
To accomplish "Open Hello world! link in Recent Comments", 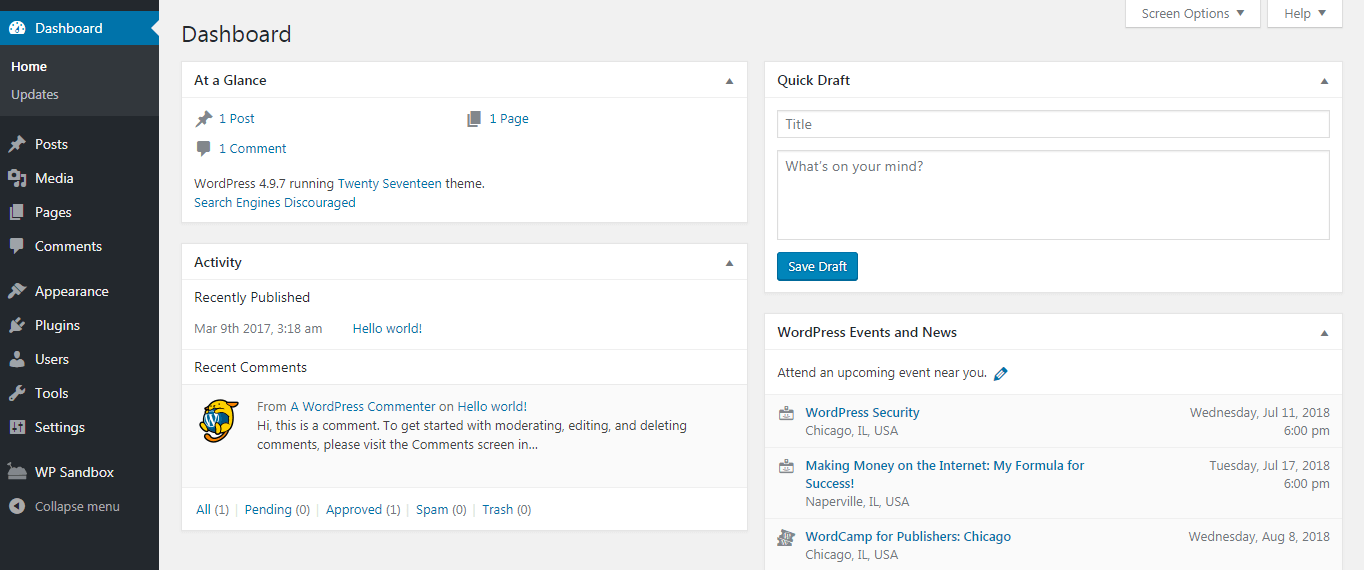I will click(492, 406).
